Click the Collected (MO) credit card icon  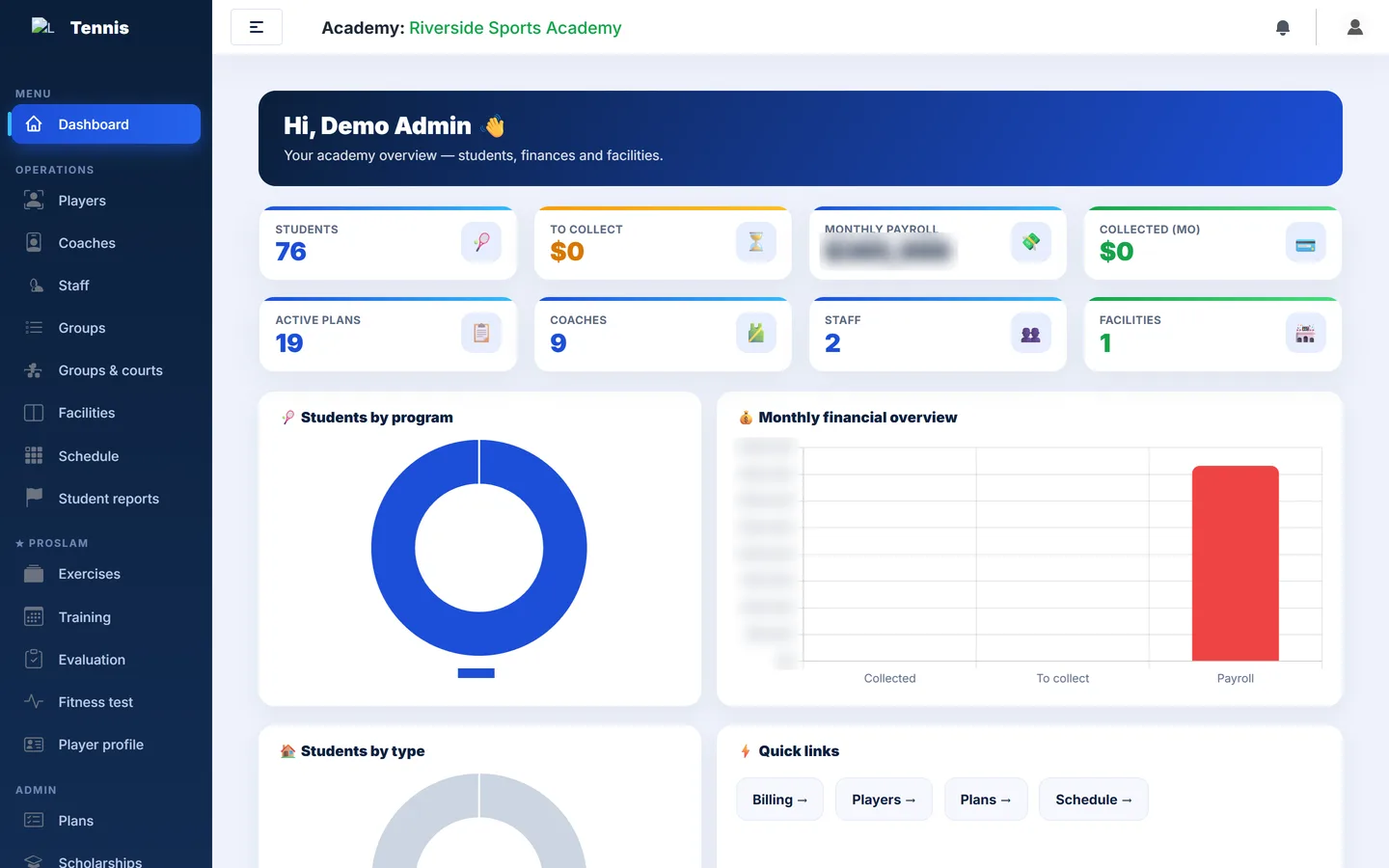(x=1306, y=244)
